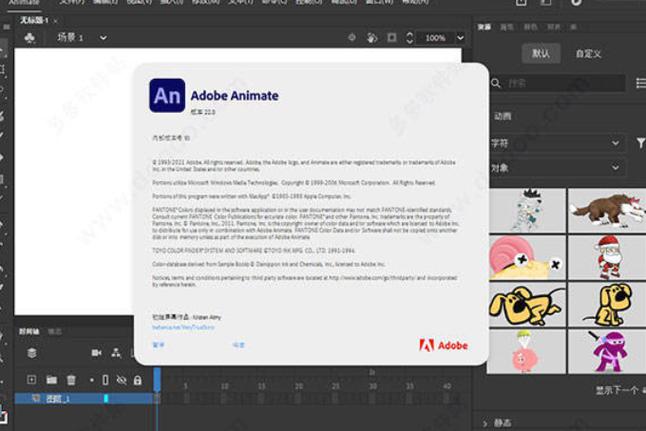The image size is (646, 431).
Task: Click the 100% zoom field
Action: (x=435, y=38)
